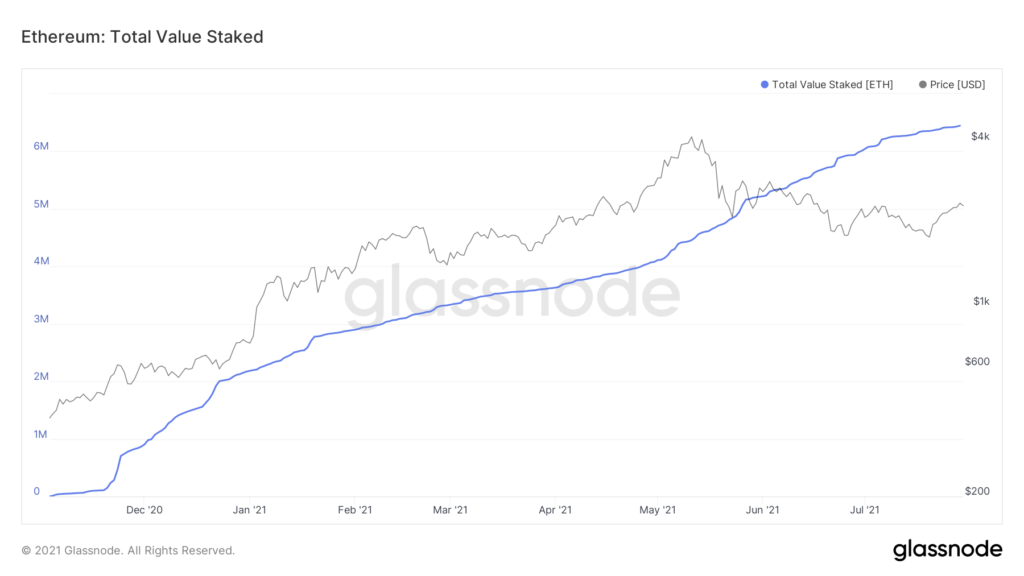Select the Dec '20 x-axis label

(144, 510)
